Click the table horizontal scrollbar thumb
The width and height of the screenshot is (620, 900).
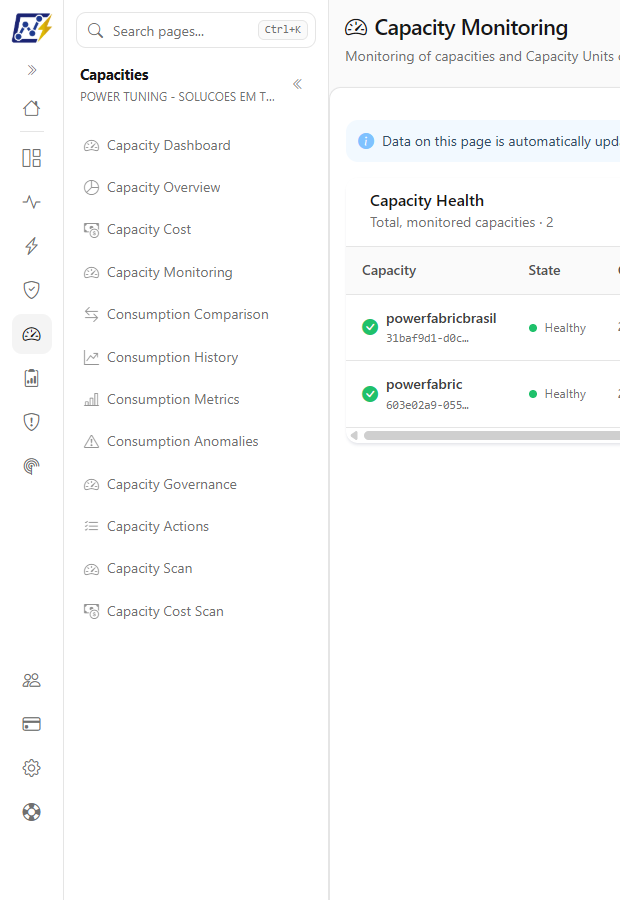492,436
